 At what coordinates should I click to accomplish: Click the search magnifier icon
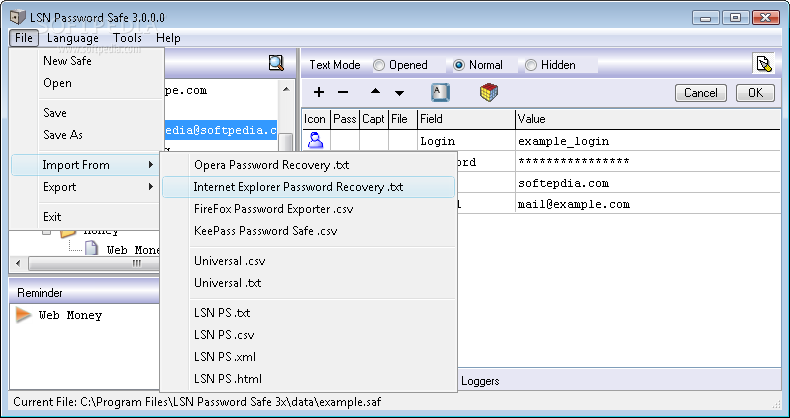(x=276, y=63)
